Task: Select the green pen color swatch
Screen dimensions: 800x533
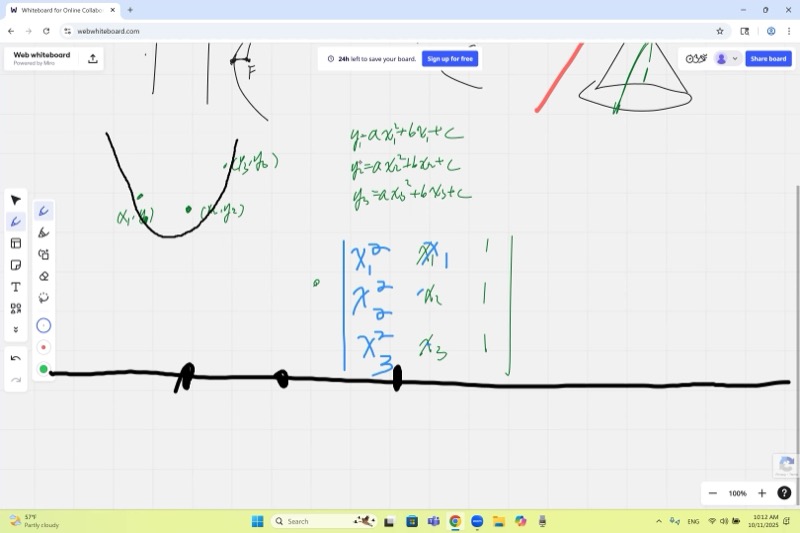Action: coord(43,369)
